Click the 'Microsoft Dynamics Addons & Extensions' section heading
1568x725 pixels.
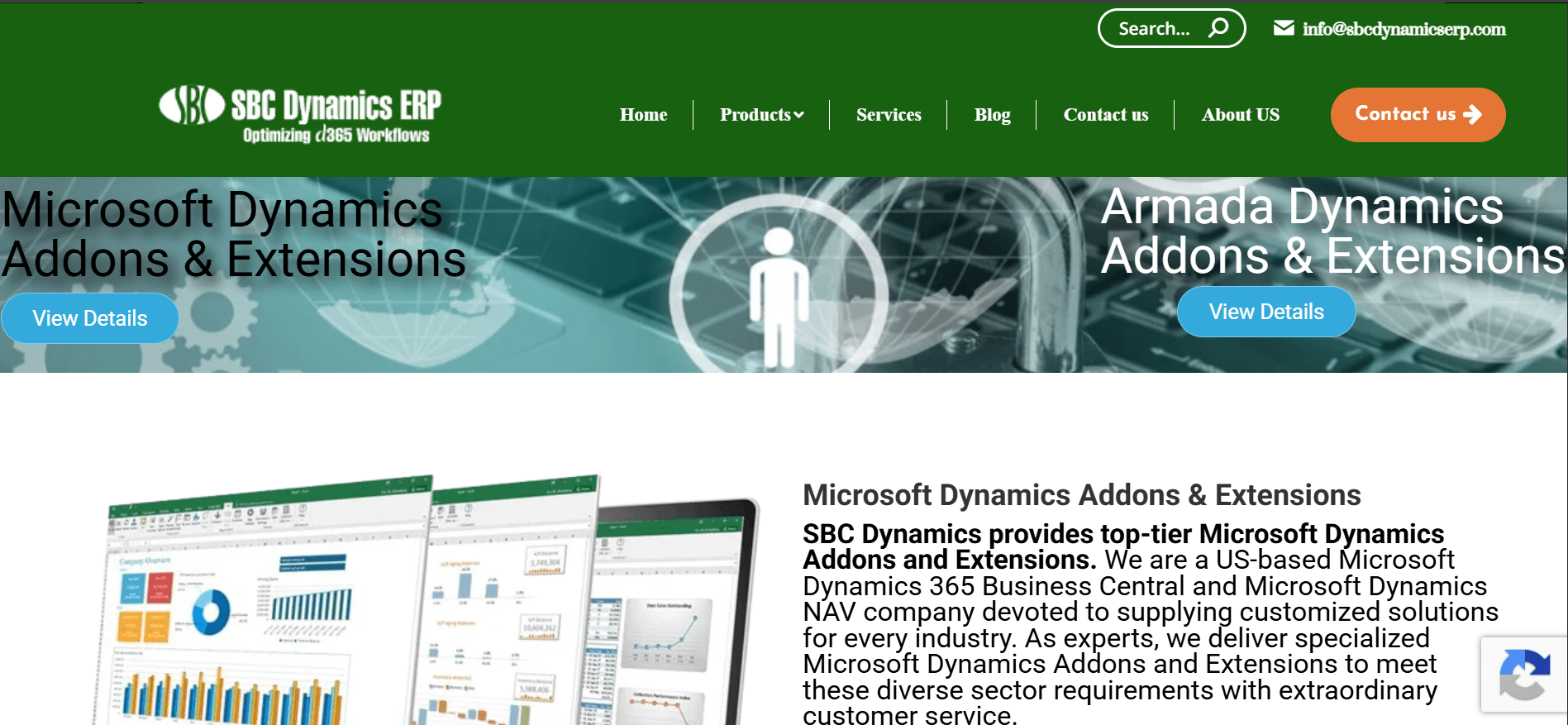point(1082,495)
